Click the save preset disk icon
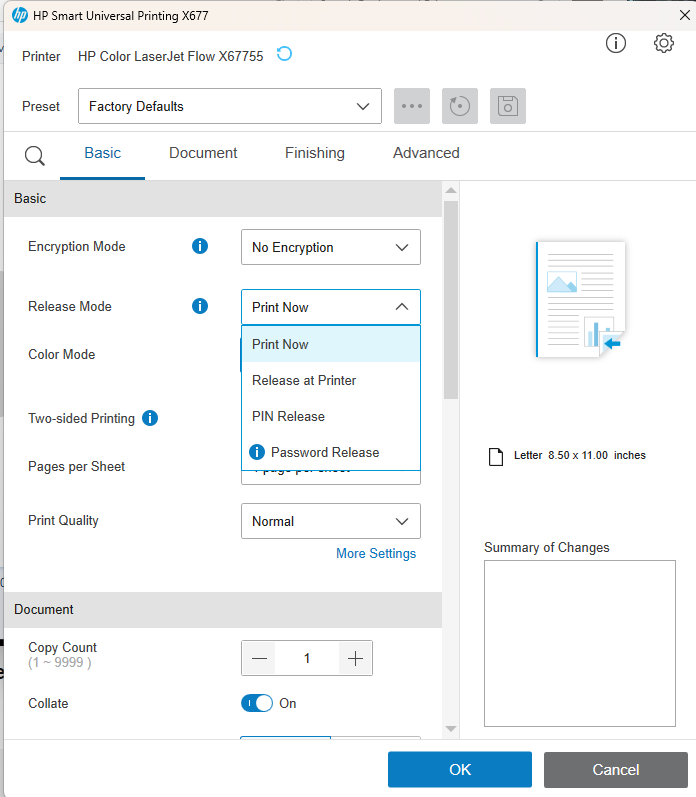This screenshot has width=696, height=797. tap(508, 106)
